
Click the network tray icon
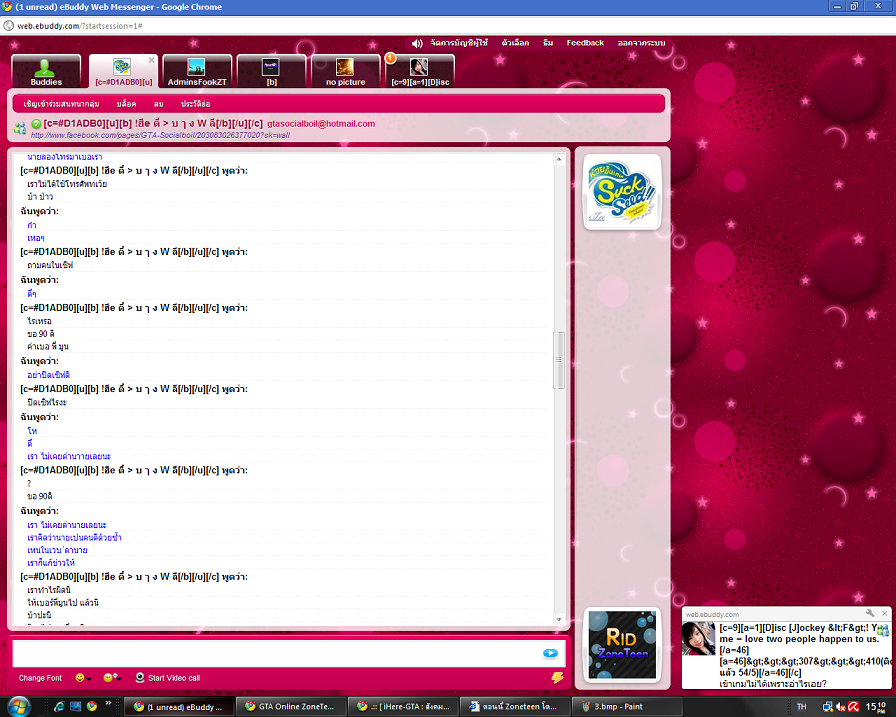pyautogui.click(x=827, y=707)
